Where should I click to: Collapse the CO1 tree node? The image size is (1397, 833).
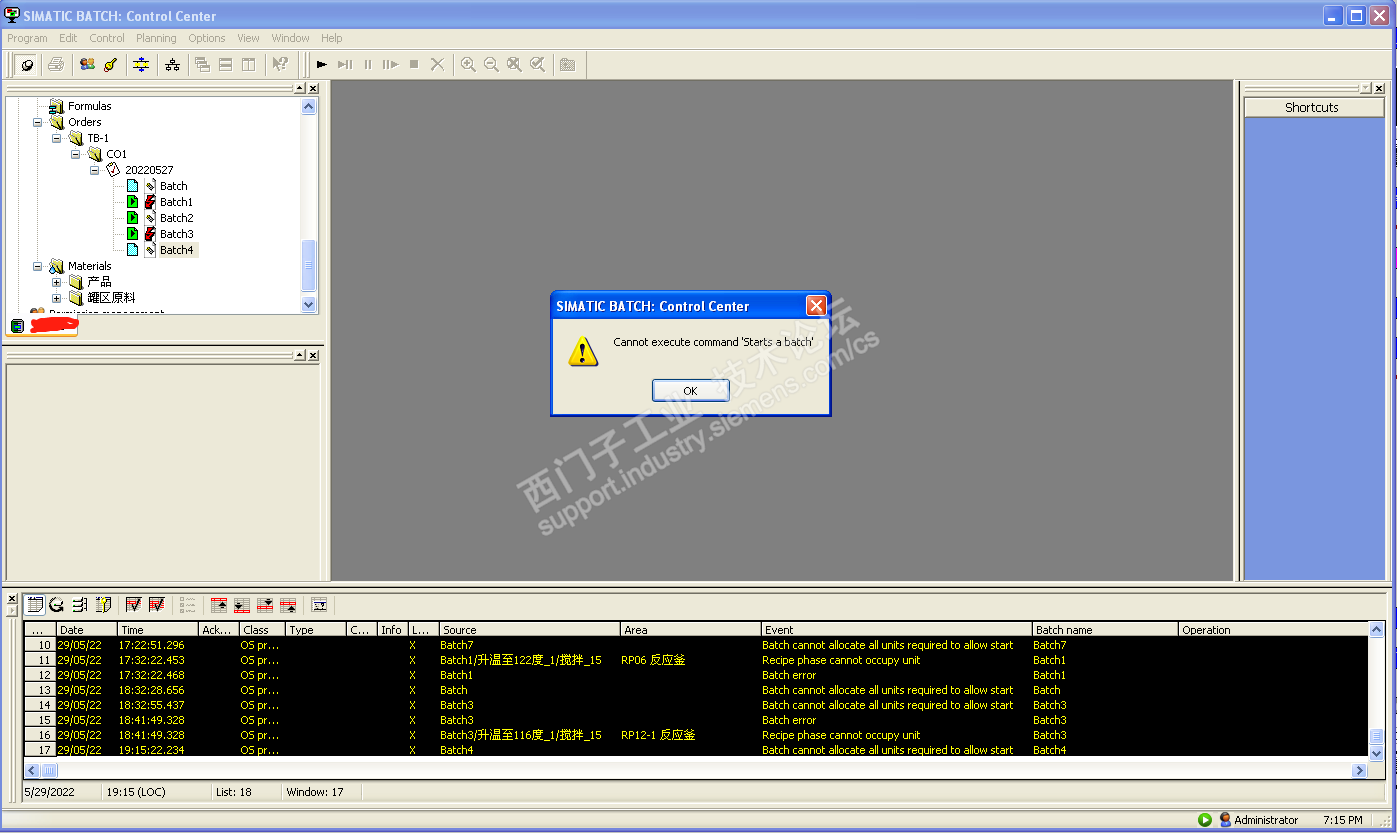coord(76,154)
